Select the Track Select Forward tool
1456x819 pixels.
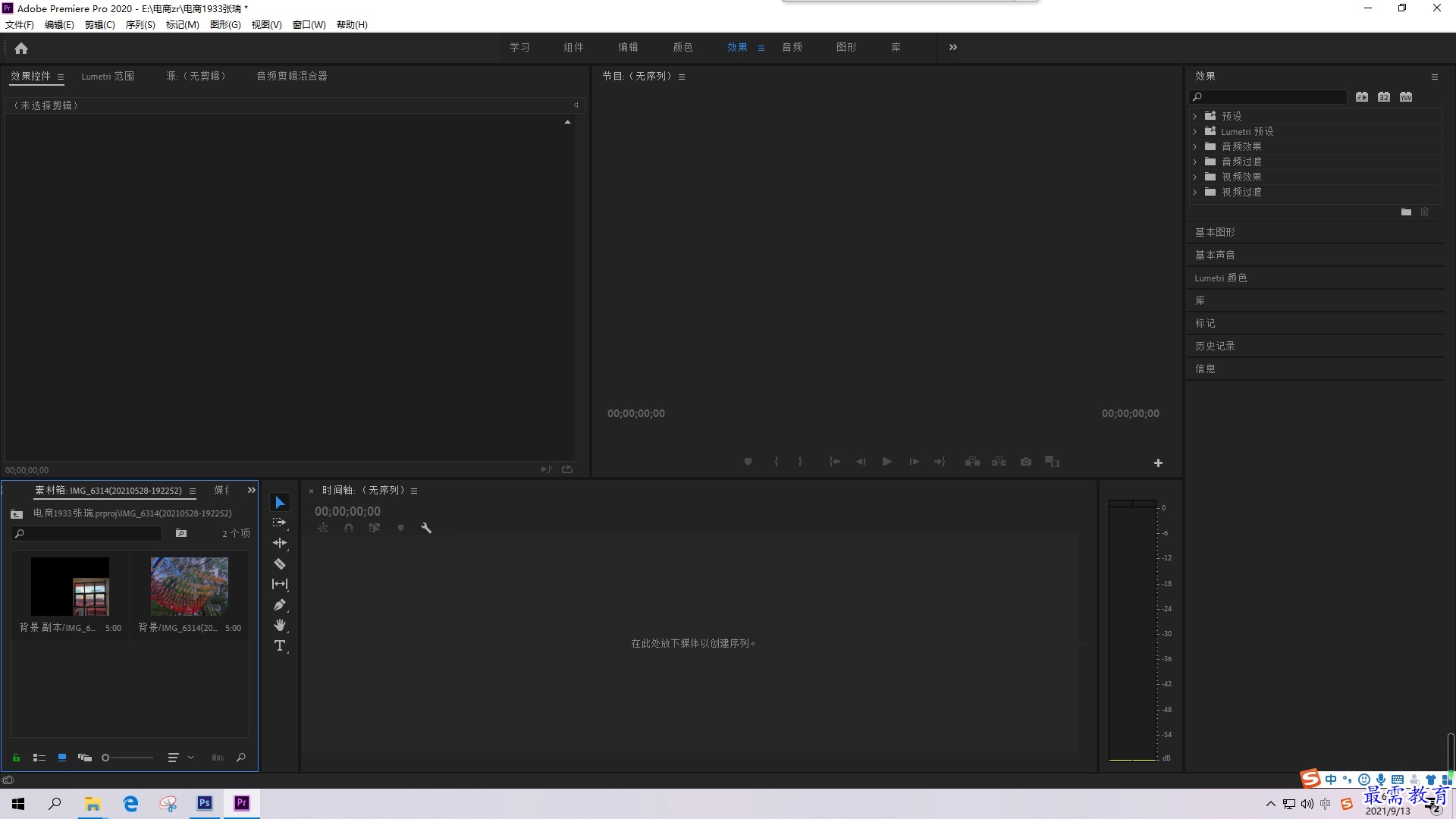click(280, 522)
